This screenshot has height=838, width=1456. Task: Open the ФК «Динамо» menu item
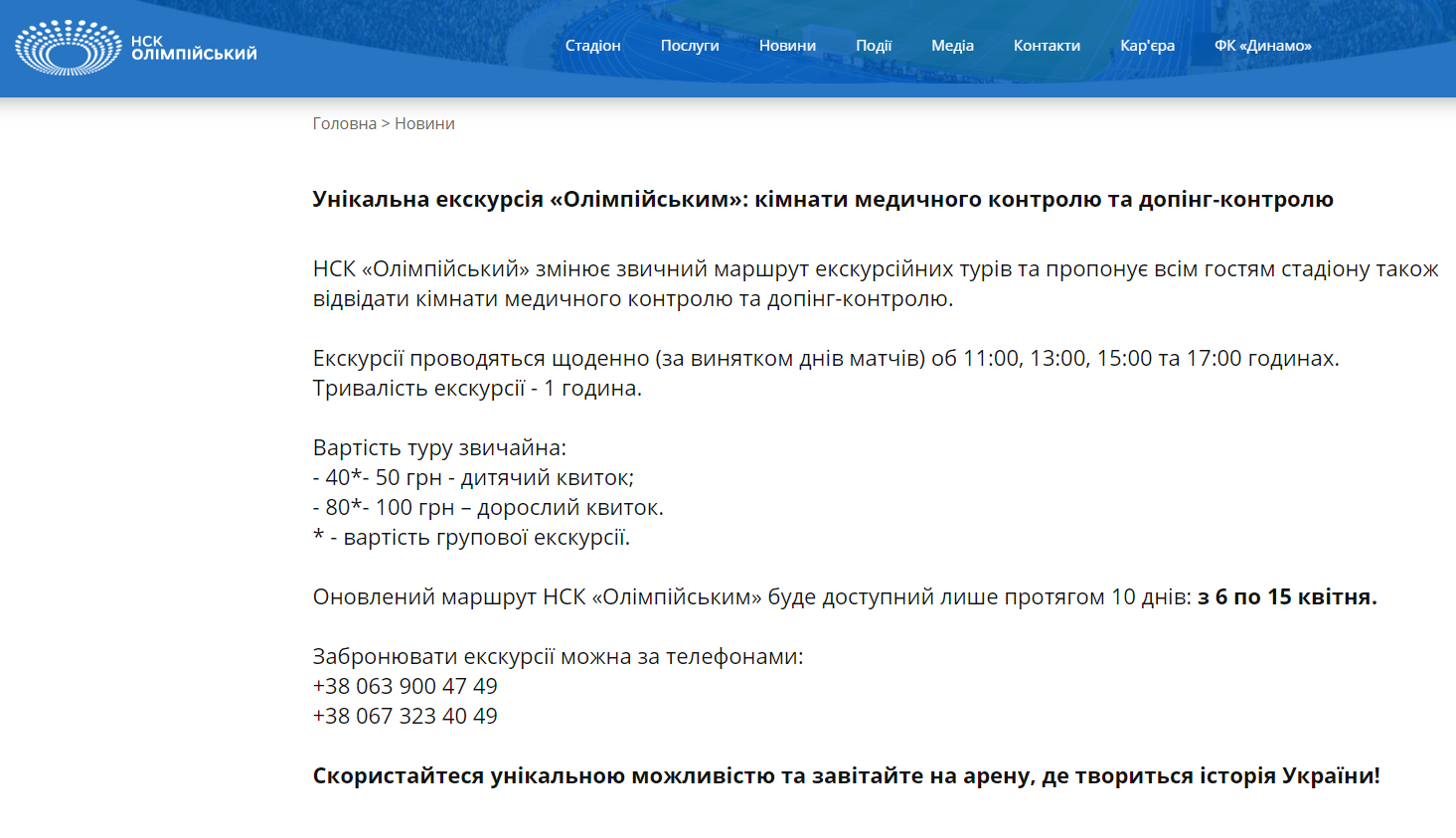point(1263,45)
